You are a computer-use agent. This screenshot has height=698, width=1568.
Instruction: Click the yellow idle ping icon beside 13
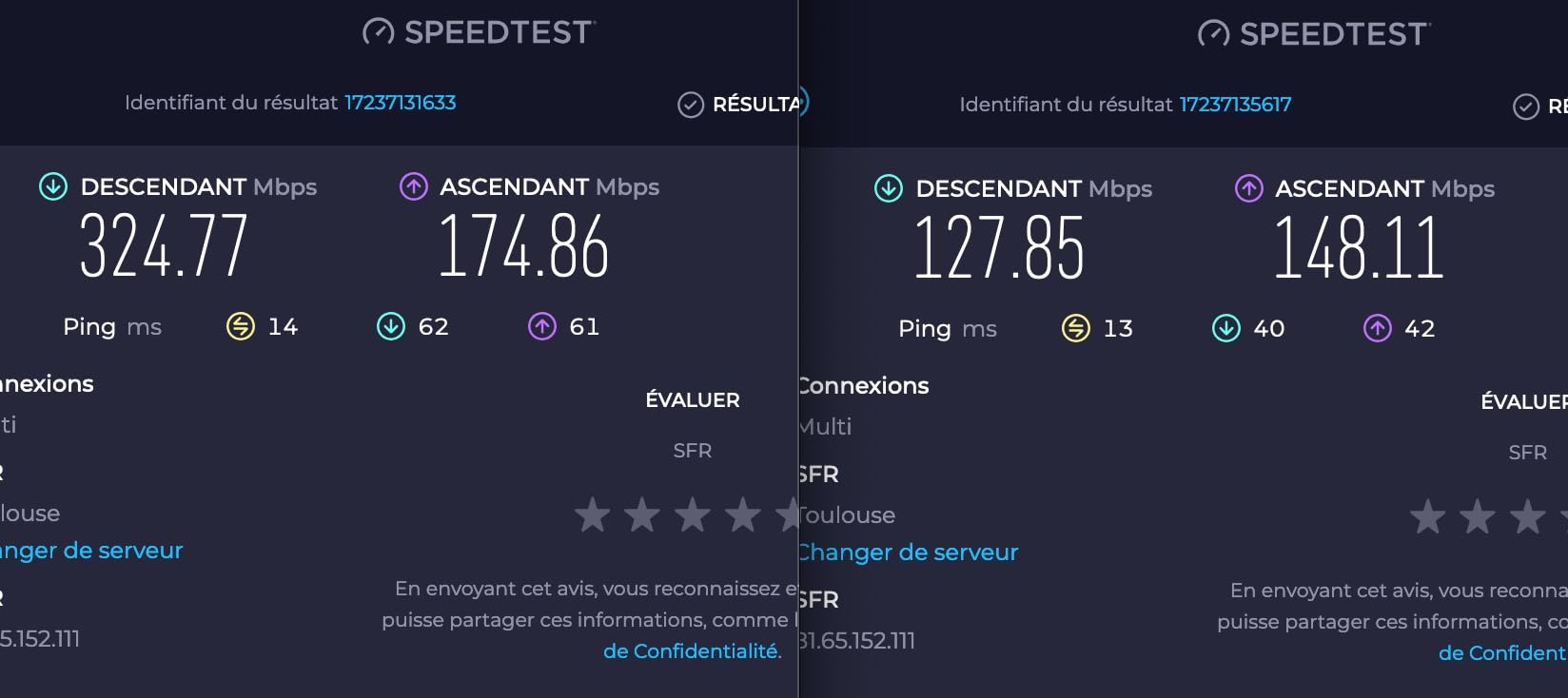[x=1076, y=329]
